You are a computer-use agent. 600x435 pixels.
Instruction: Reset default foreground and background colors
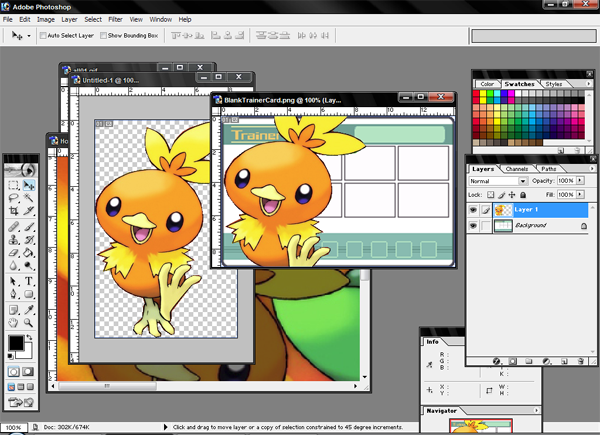point(10,356)
